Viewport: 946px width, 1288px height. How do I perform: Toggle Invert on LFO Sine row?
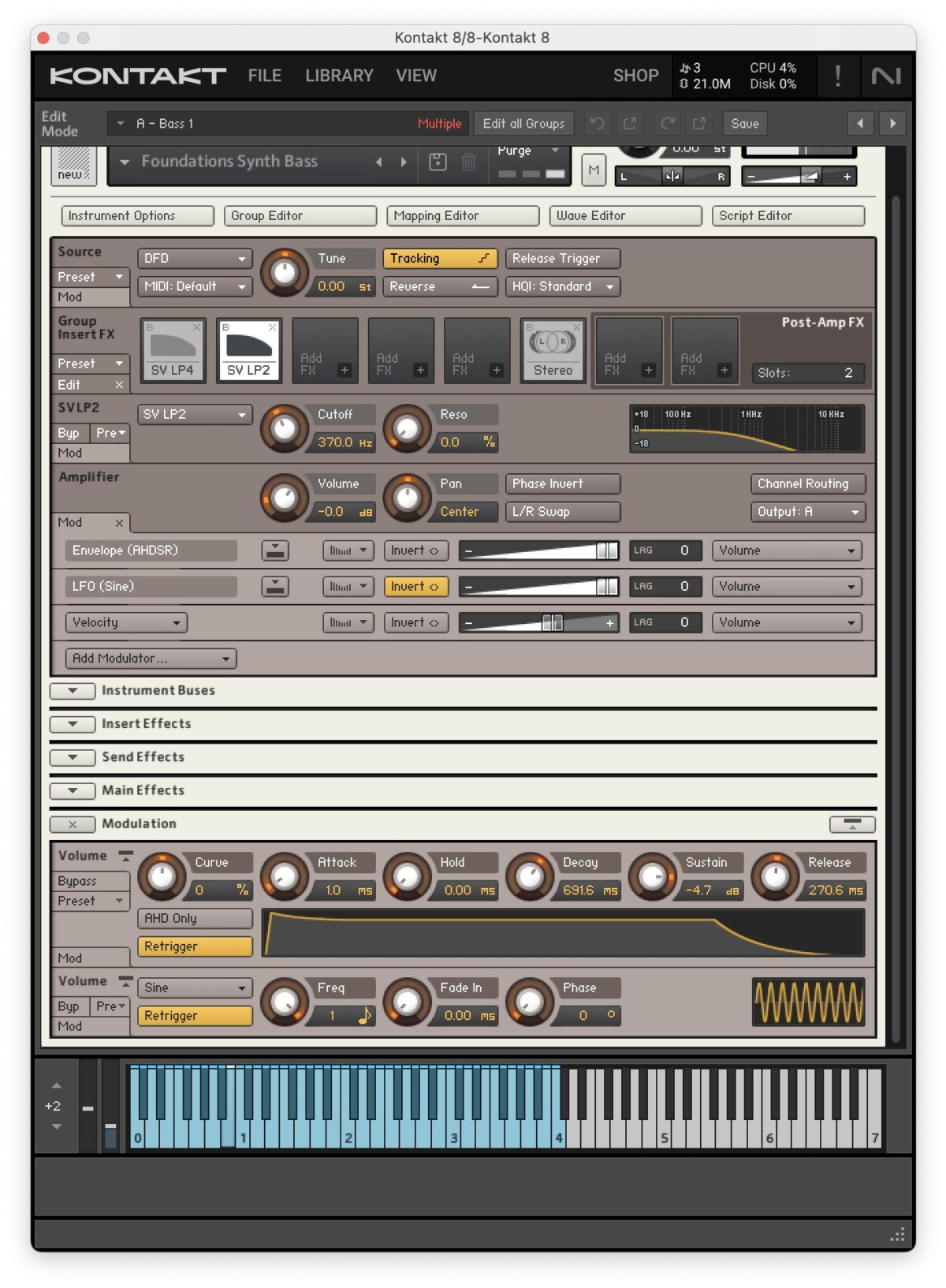point(415,586)
